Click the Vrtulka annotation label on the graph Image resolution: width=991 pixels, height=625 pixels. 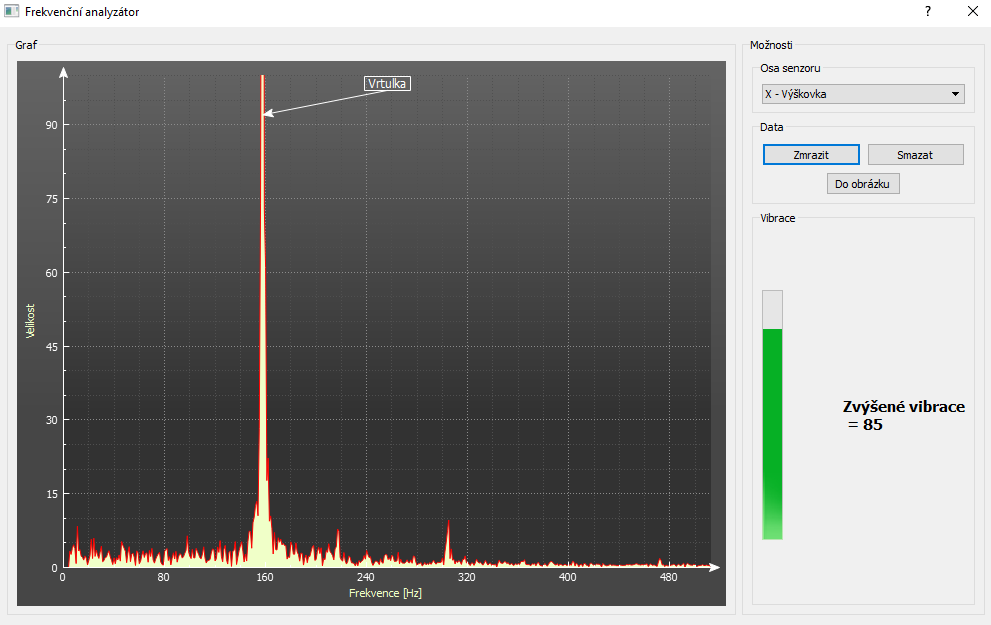pyautogui.click(x=387, y=84)
